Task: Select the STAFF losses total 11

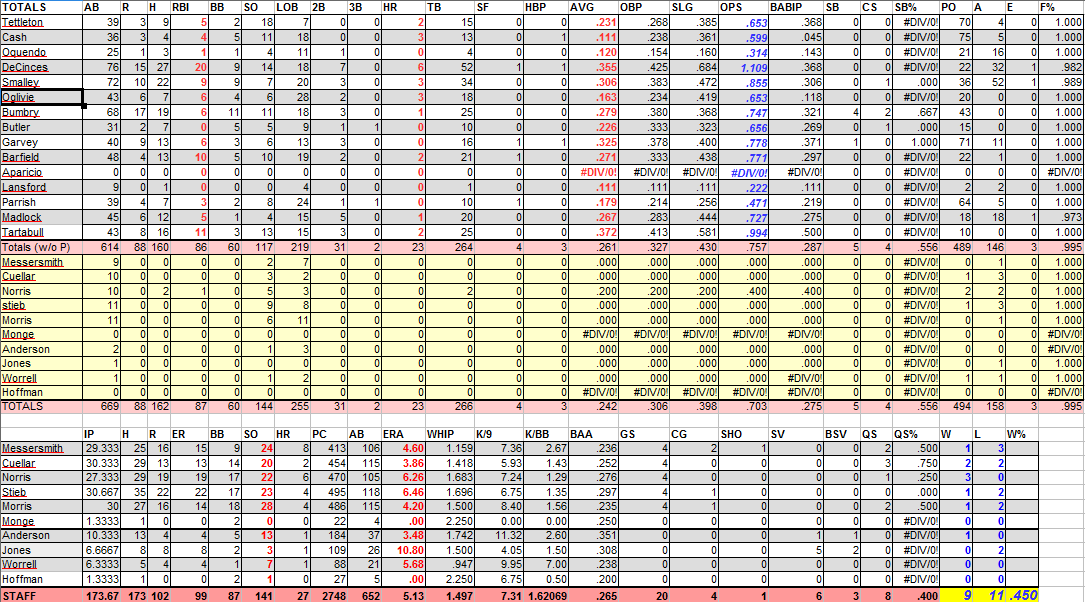Action: tap(988, 596)
